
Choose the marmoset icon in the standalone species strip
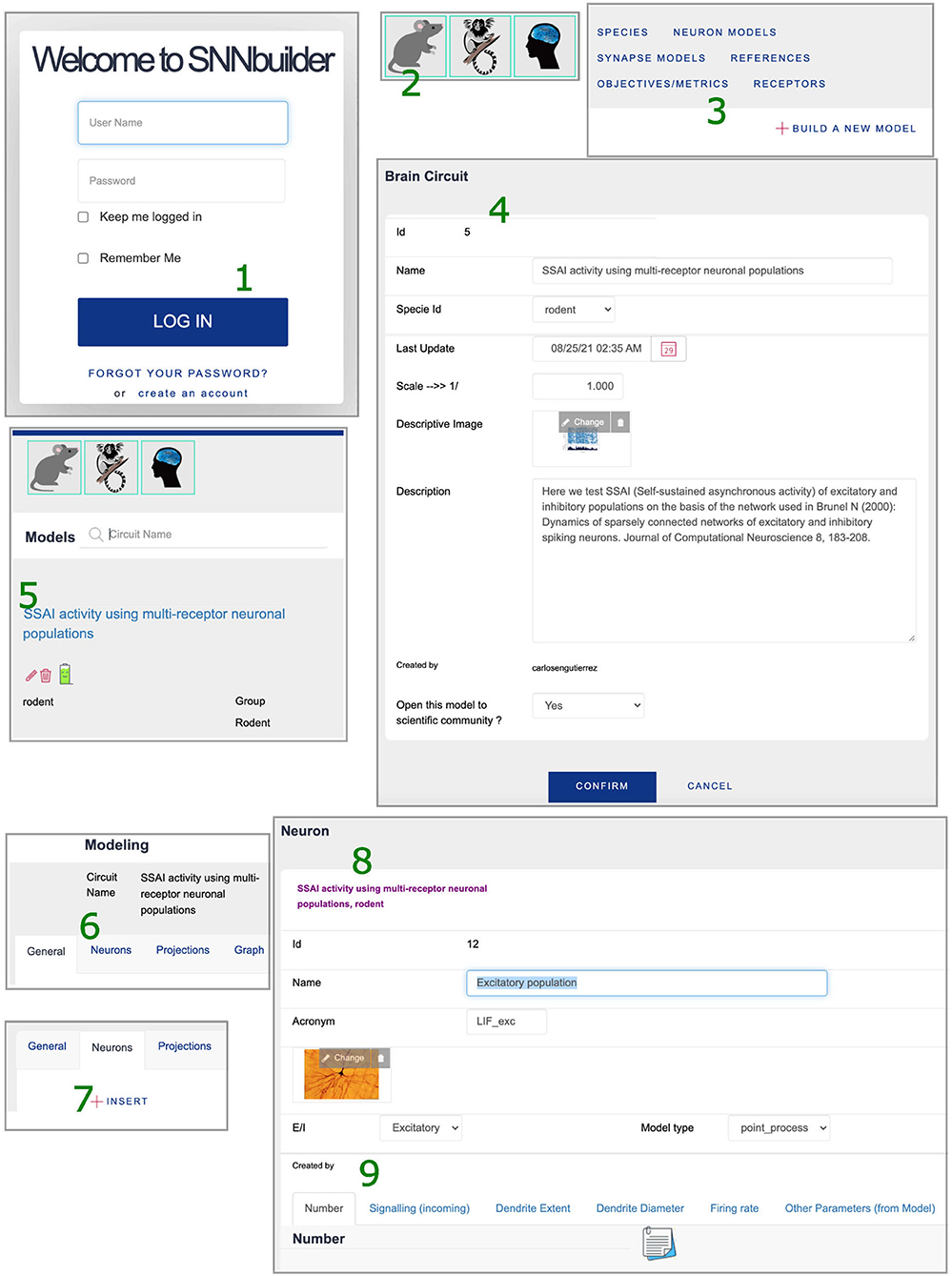pyautogui.click(x=480, y=46)
